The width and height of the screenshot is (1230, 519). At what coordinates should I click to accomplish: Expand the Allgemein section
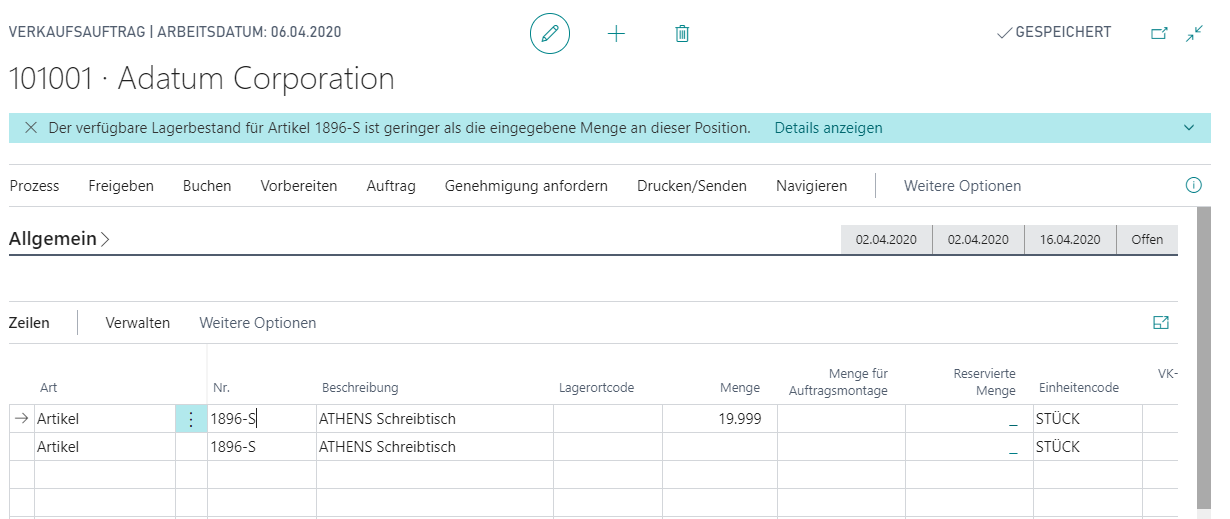click(x=60, y=239)
